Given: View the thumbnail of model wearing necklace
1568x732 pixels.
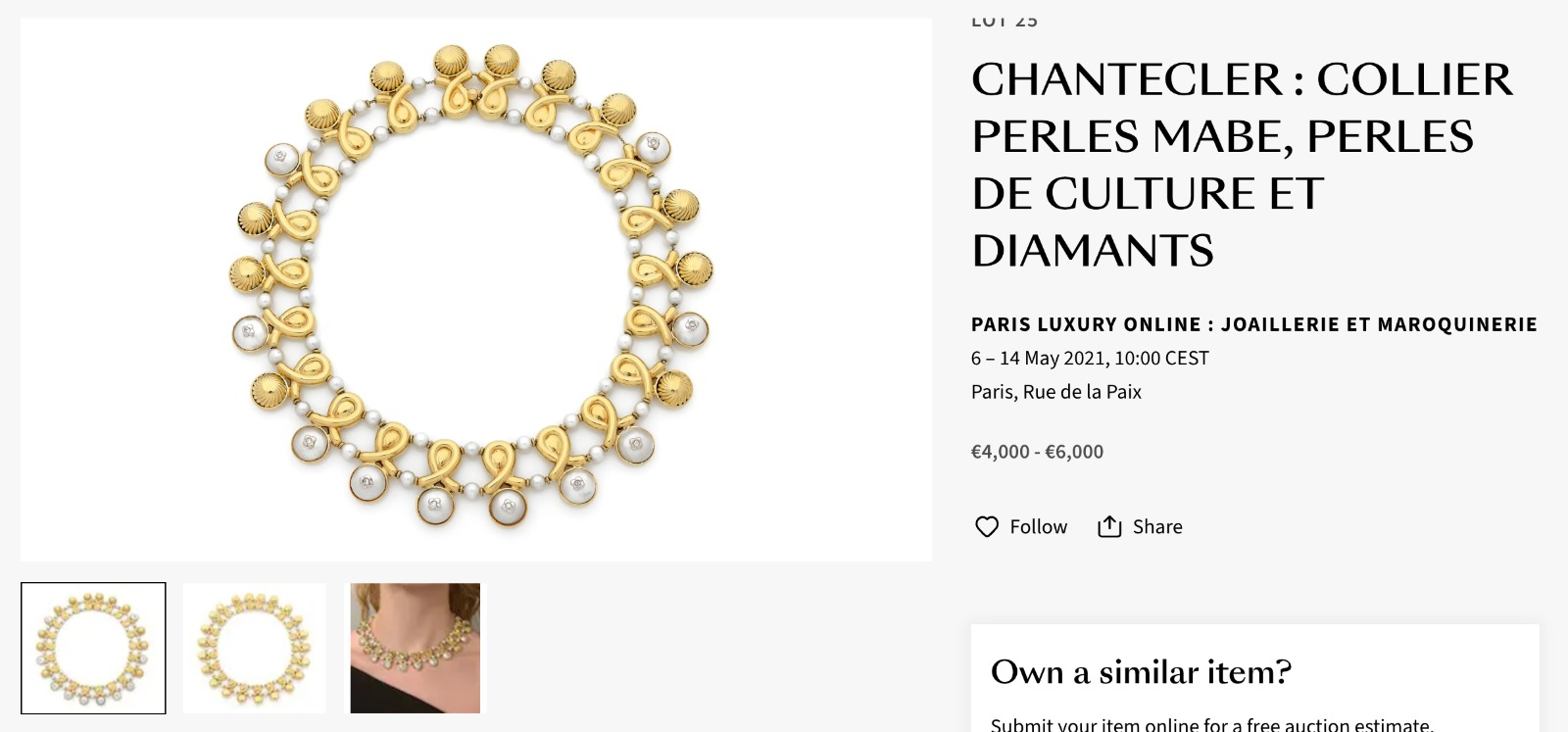Looking at the screenshot, I should click(416, 648).
